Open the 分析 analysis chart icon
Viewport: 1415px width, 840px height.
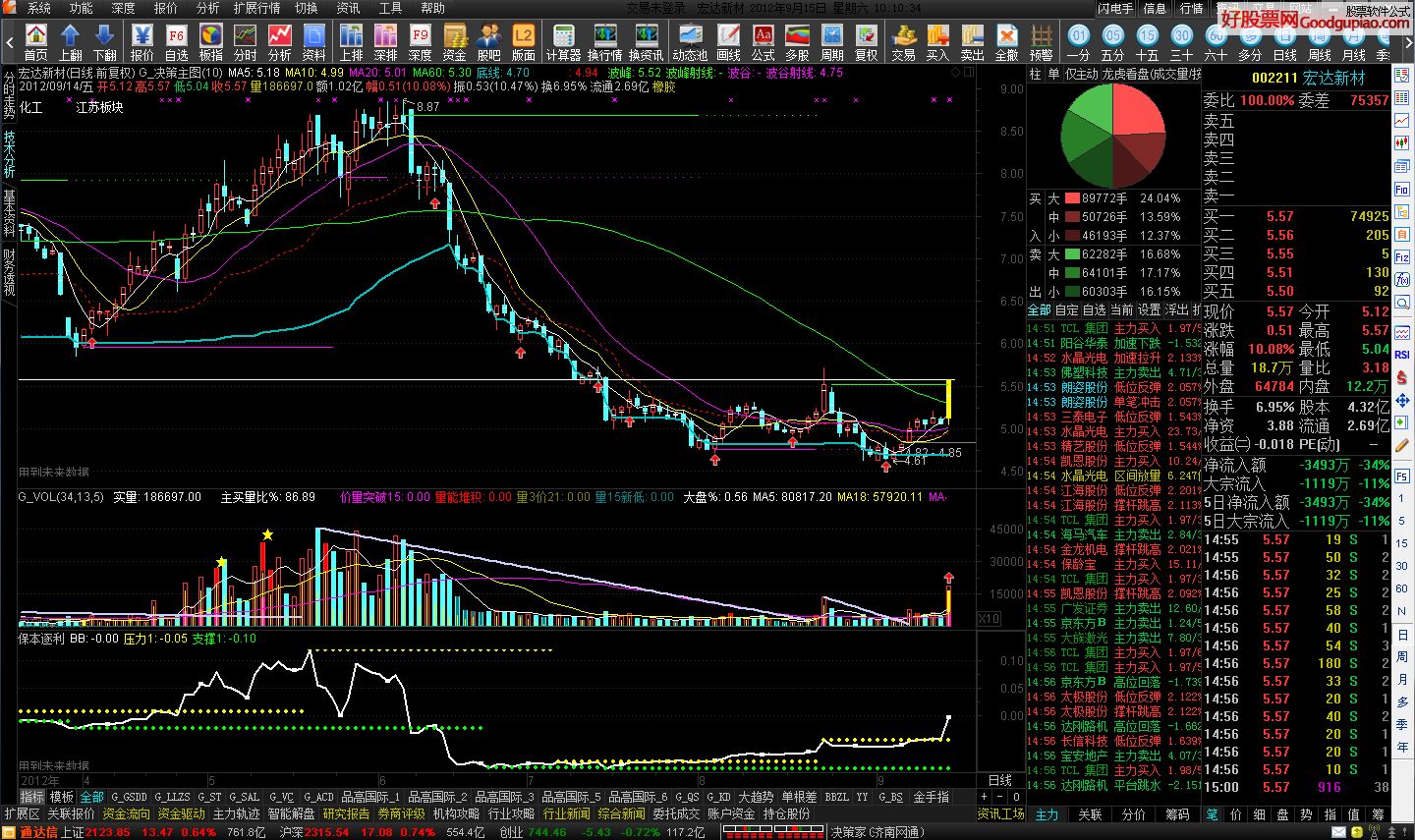coord(280,42)
